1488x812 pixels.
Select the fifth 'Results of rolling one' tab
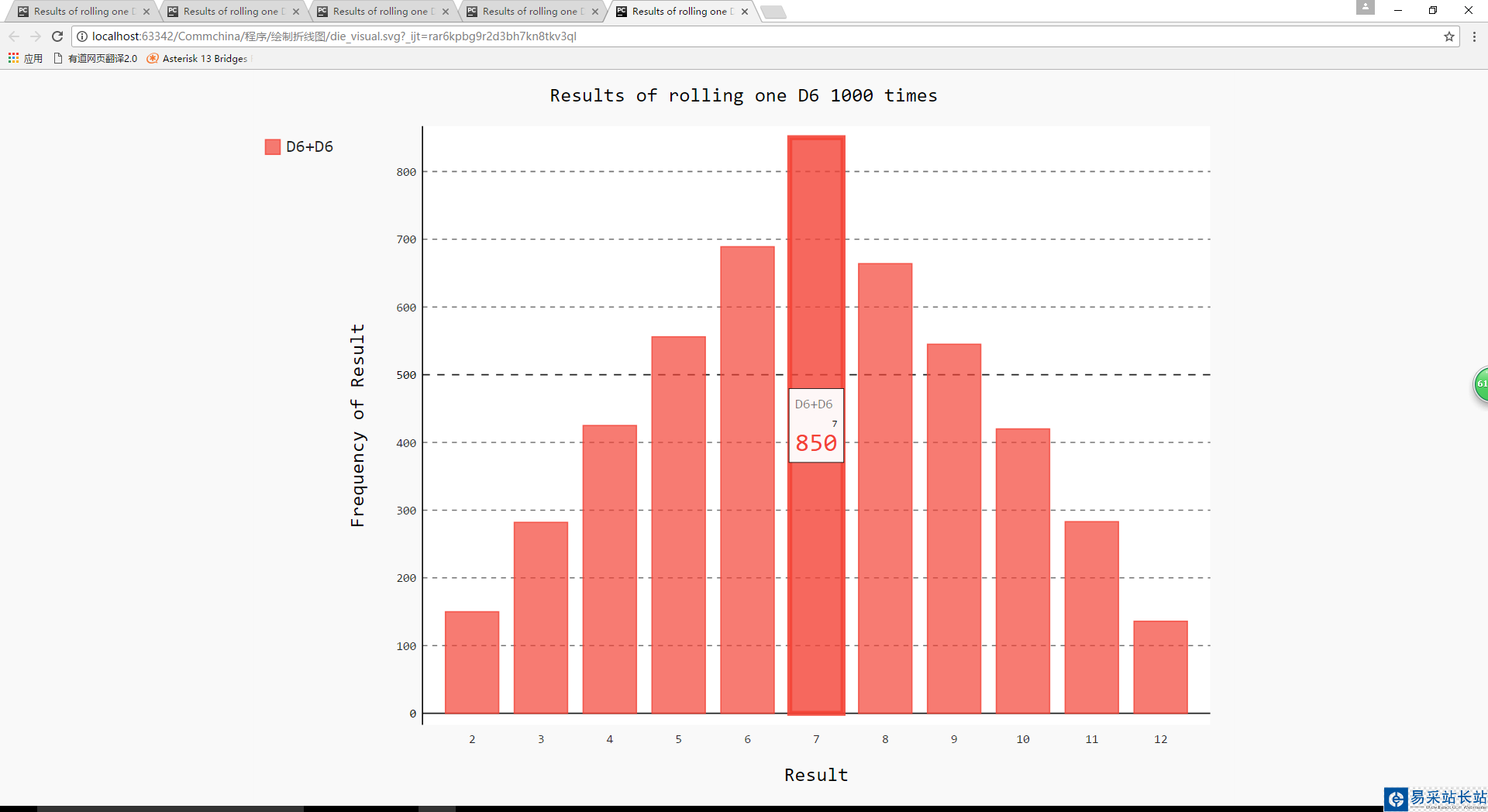680,12
